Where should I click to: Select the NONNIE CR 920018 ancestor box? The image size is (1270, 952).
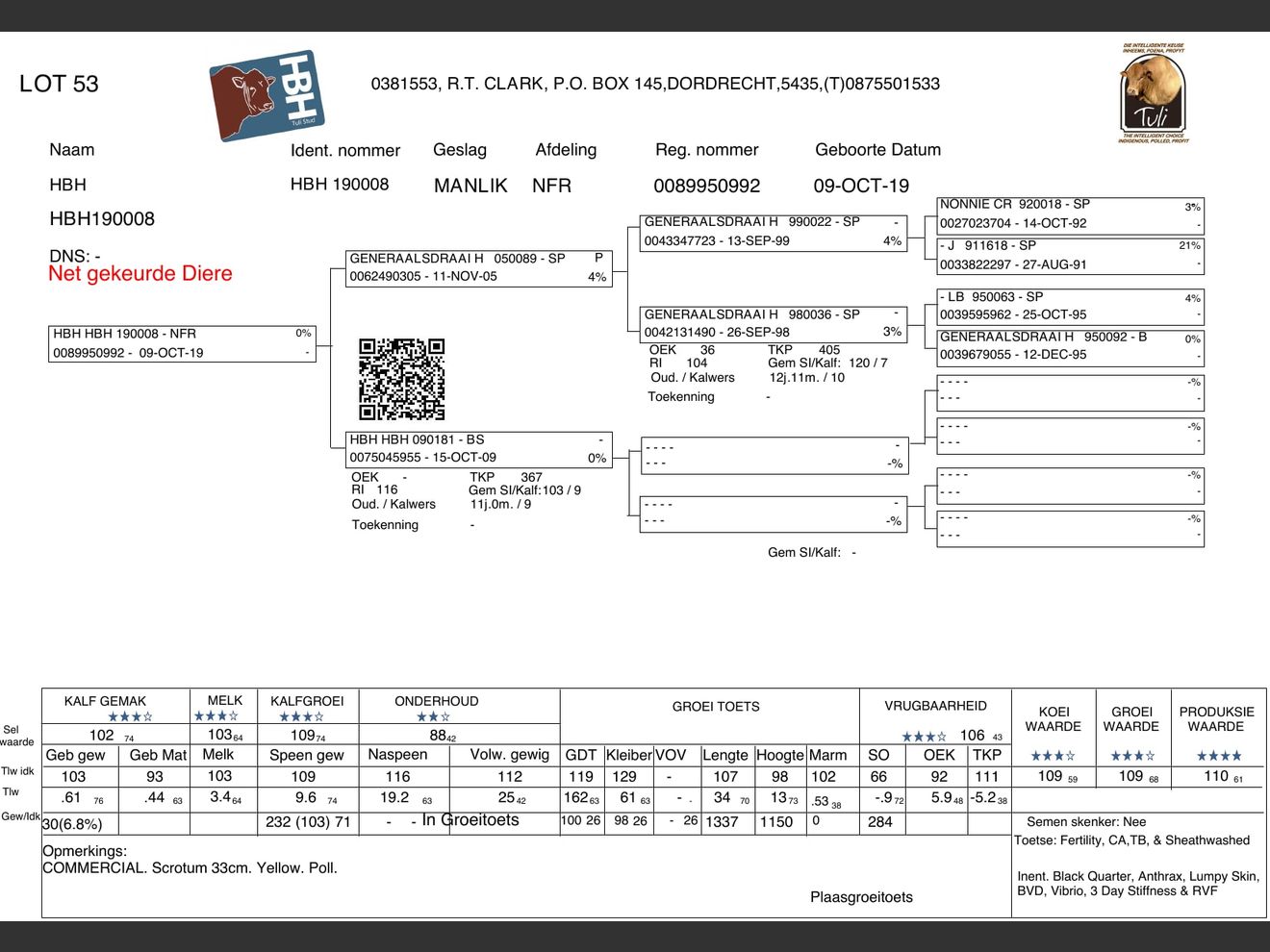click(1070, 214)
